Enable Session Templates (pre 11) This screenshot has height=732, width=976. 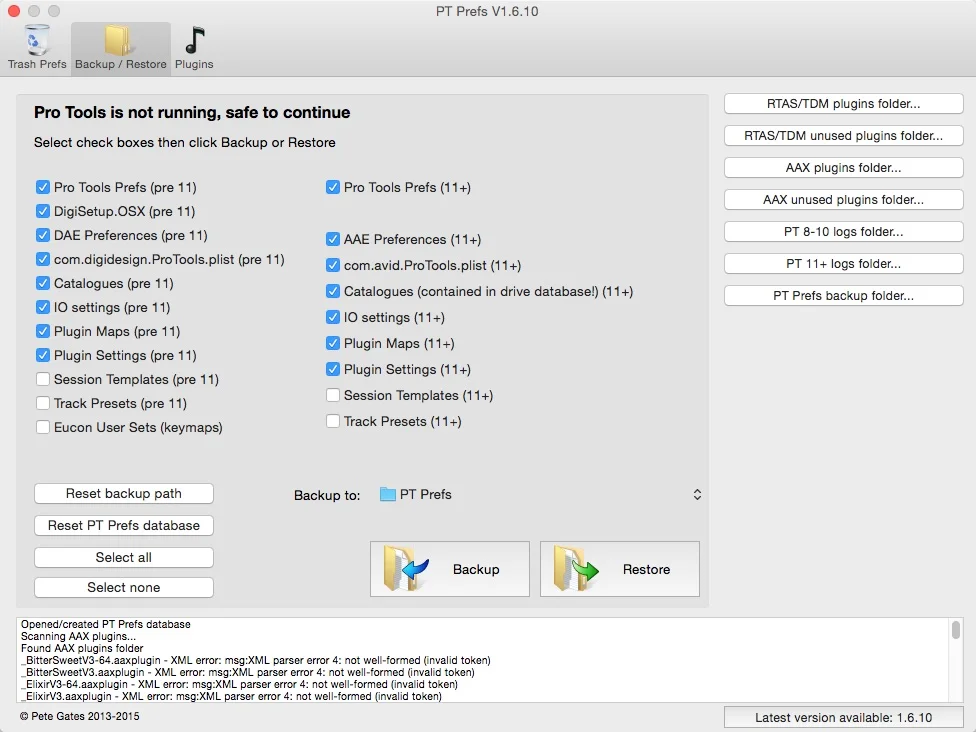(43, 379)
